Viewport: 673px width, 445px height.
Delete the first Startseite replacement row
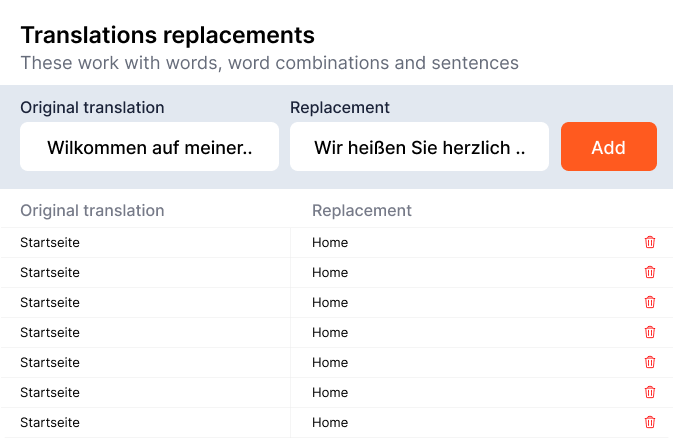650,242
